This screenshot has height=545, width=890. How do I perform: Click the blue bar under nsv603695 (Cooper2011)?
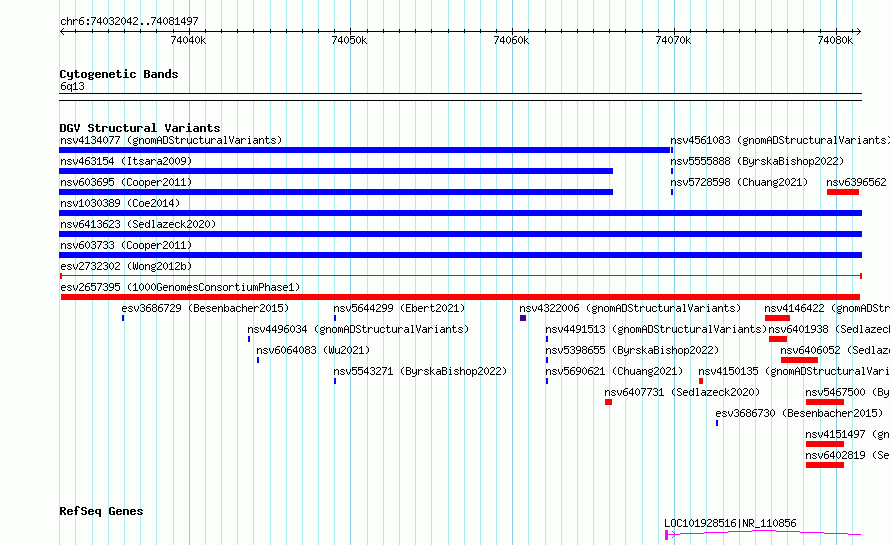coord(336,192)
